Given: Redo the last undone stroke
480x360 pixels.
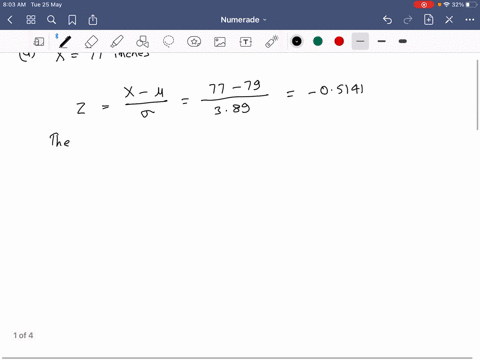Looking at the screenshot, I should click(x=408, y=20).
